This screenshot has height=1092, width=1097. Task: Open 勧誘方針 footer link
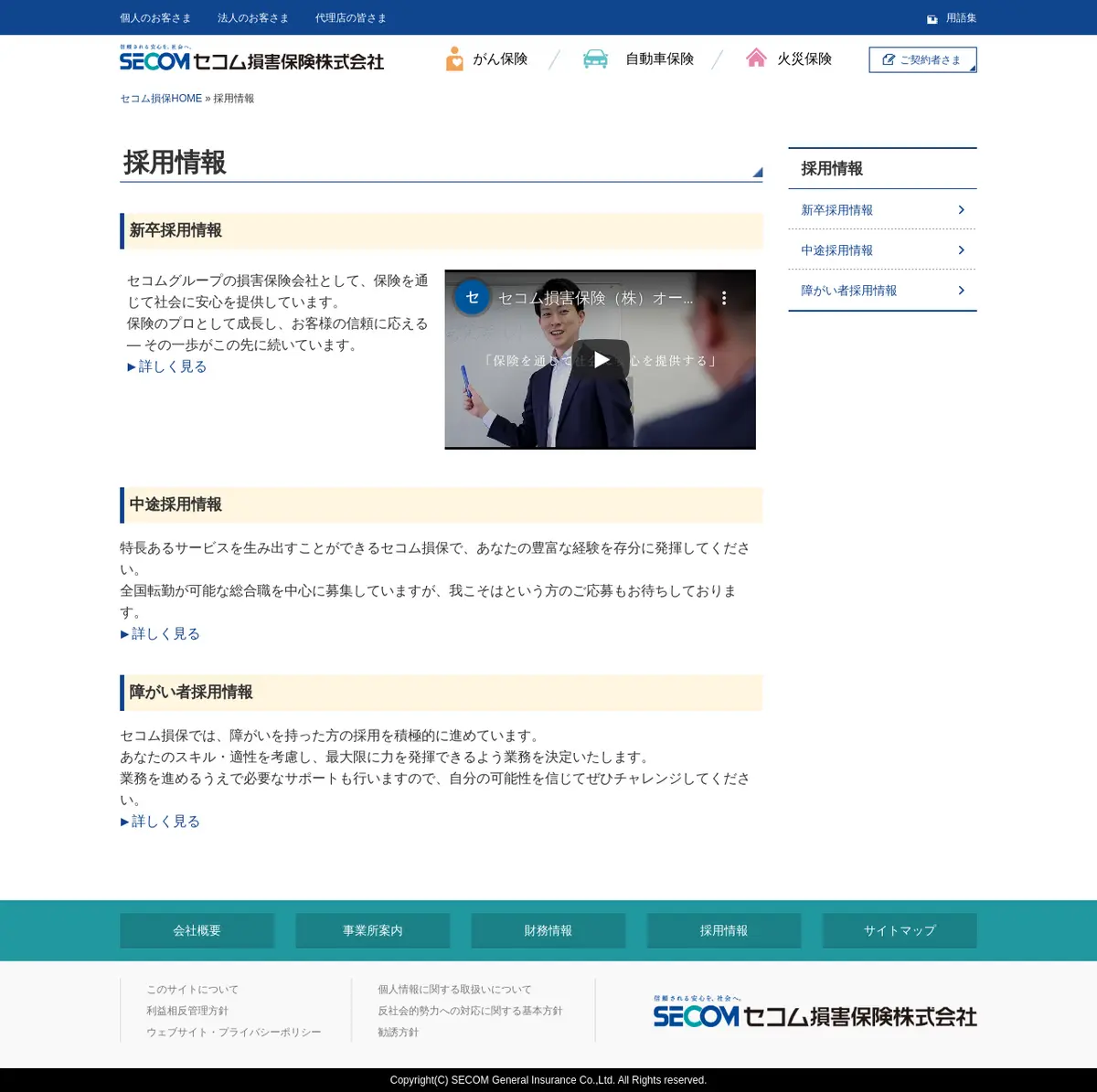(x=399, y=1033)
